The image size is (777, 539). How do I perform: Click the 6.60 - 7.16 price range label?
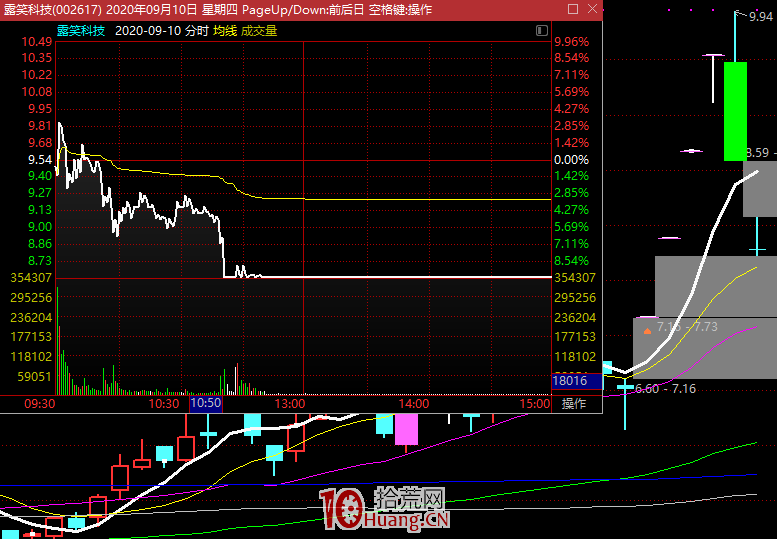[x=666, y=389]
